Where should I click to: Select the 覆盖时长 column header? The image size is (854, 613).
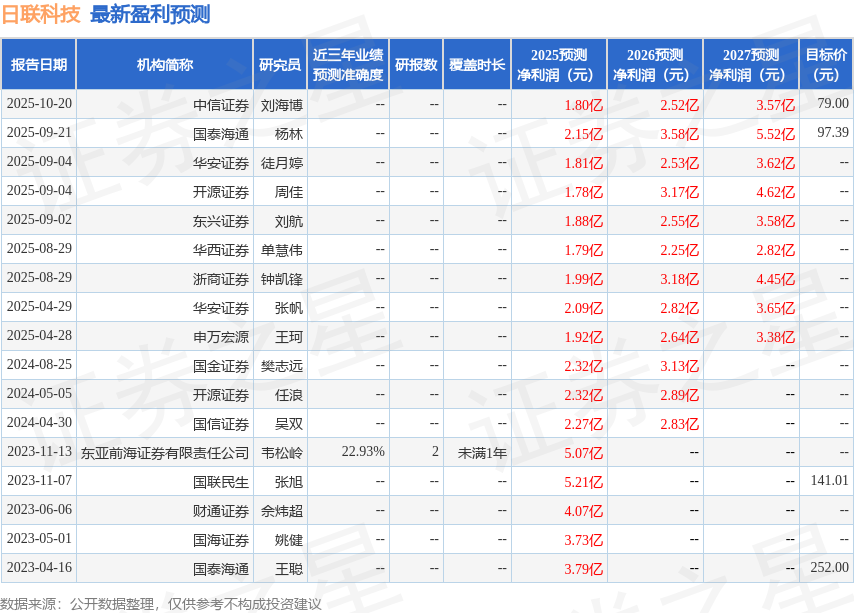[x=477, y=64]
